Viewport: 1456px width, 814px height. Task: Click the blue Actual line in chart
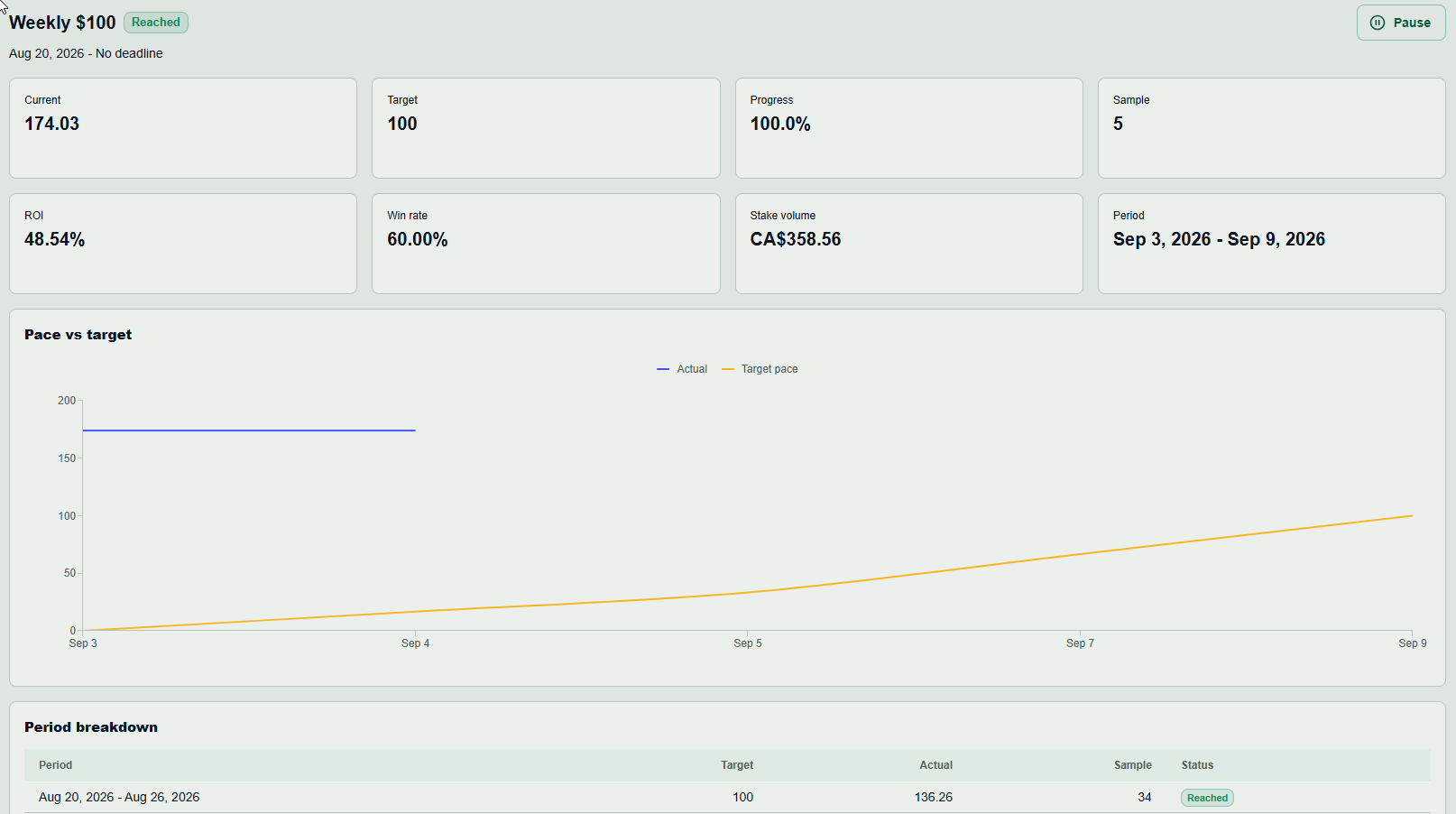coord(249,430)
